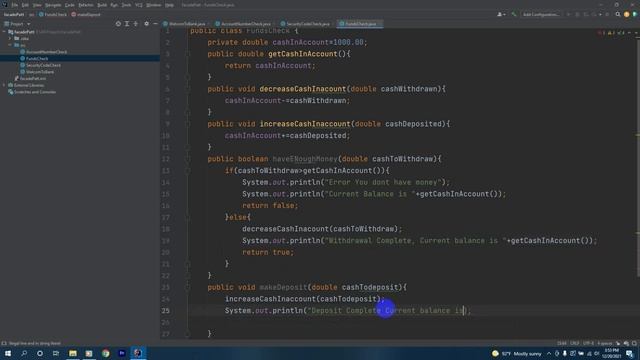Click the inspection warnings indicator in editor

tap(611, 33)
